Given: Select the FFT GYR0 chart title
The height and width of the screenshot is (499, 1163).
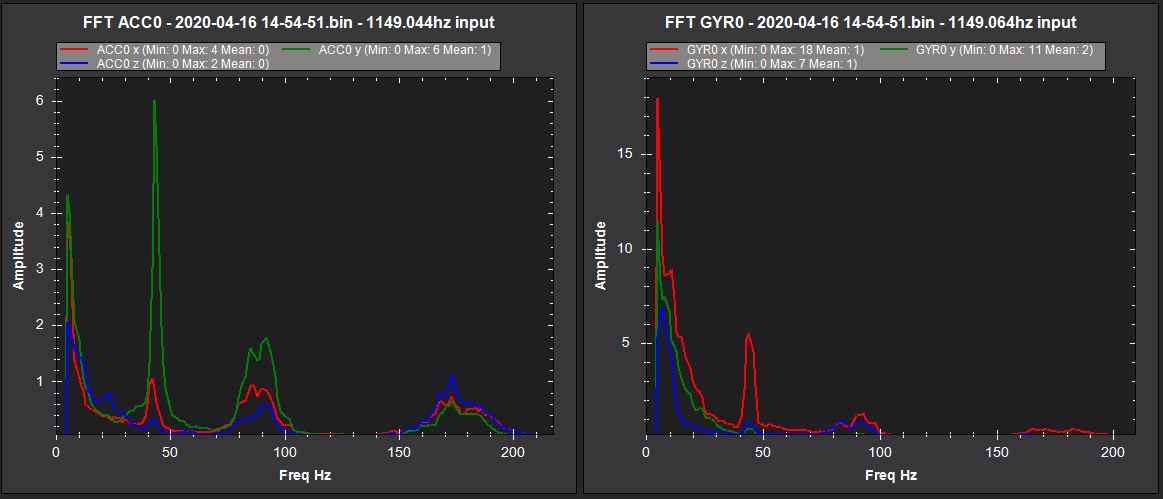Looking at the screenshot, I should [872, 23].
